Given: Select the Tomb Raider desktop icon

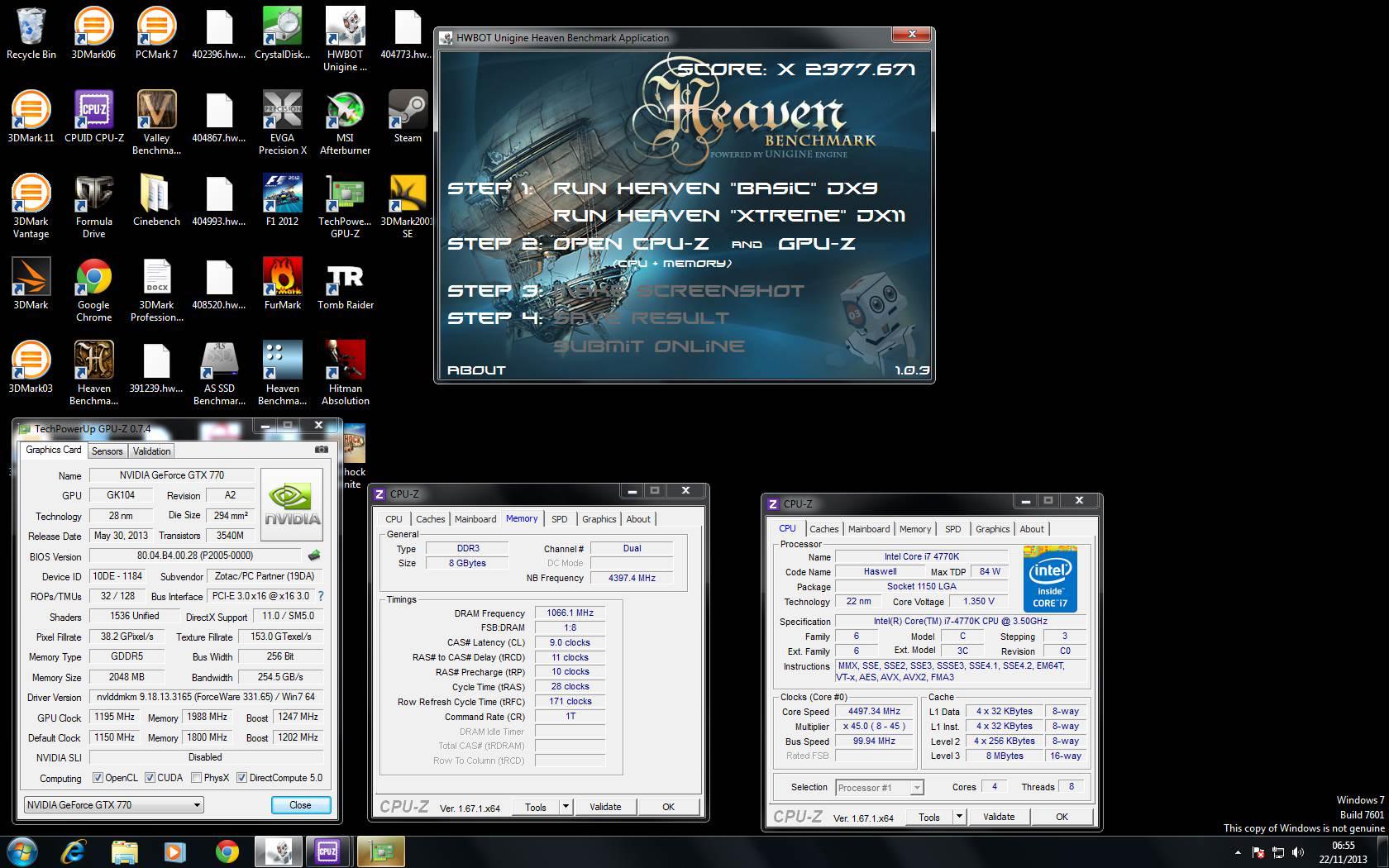Looking at the screenshot, I should coord(345,284).
